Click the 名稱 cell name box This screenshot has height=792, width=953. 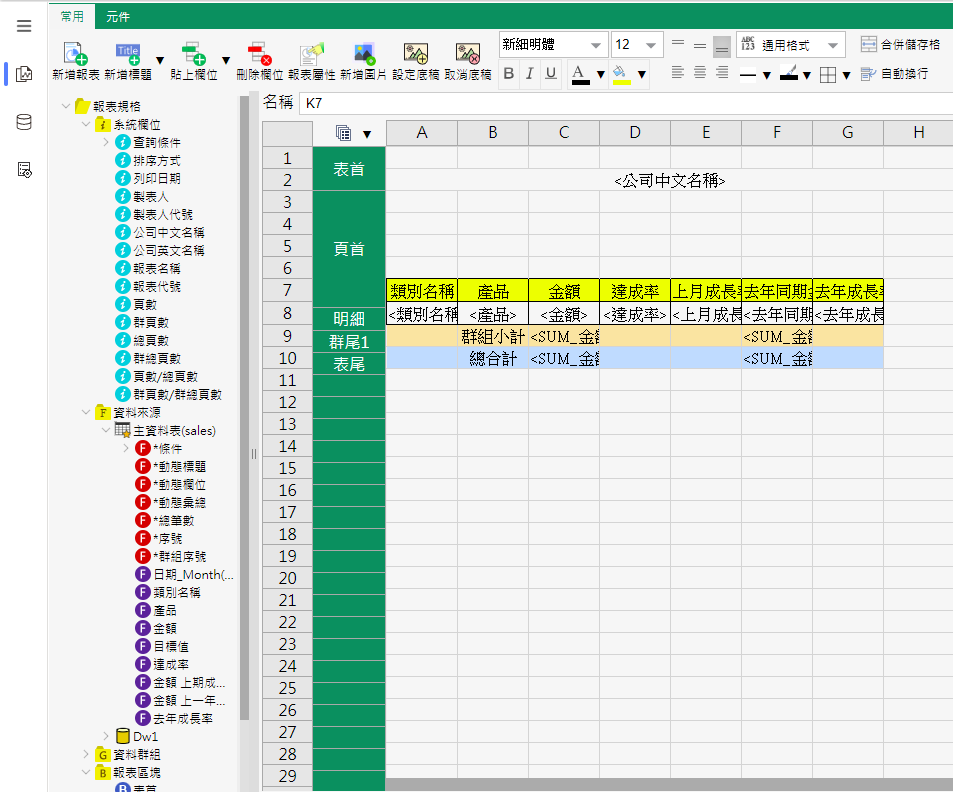[626, 103]
